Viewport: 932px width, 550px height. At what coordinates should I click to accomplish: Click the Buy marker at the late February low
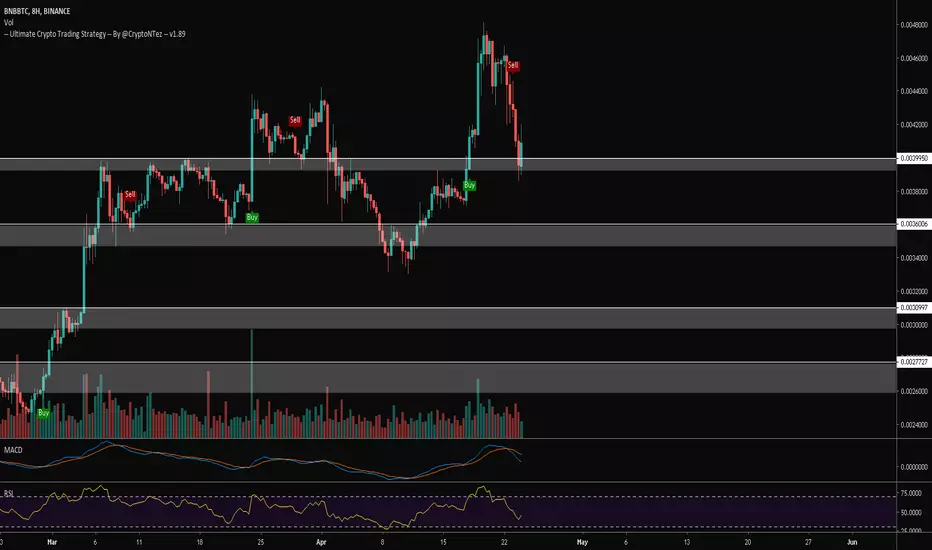click(43, 413)
